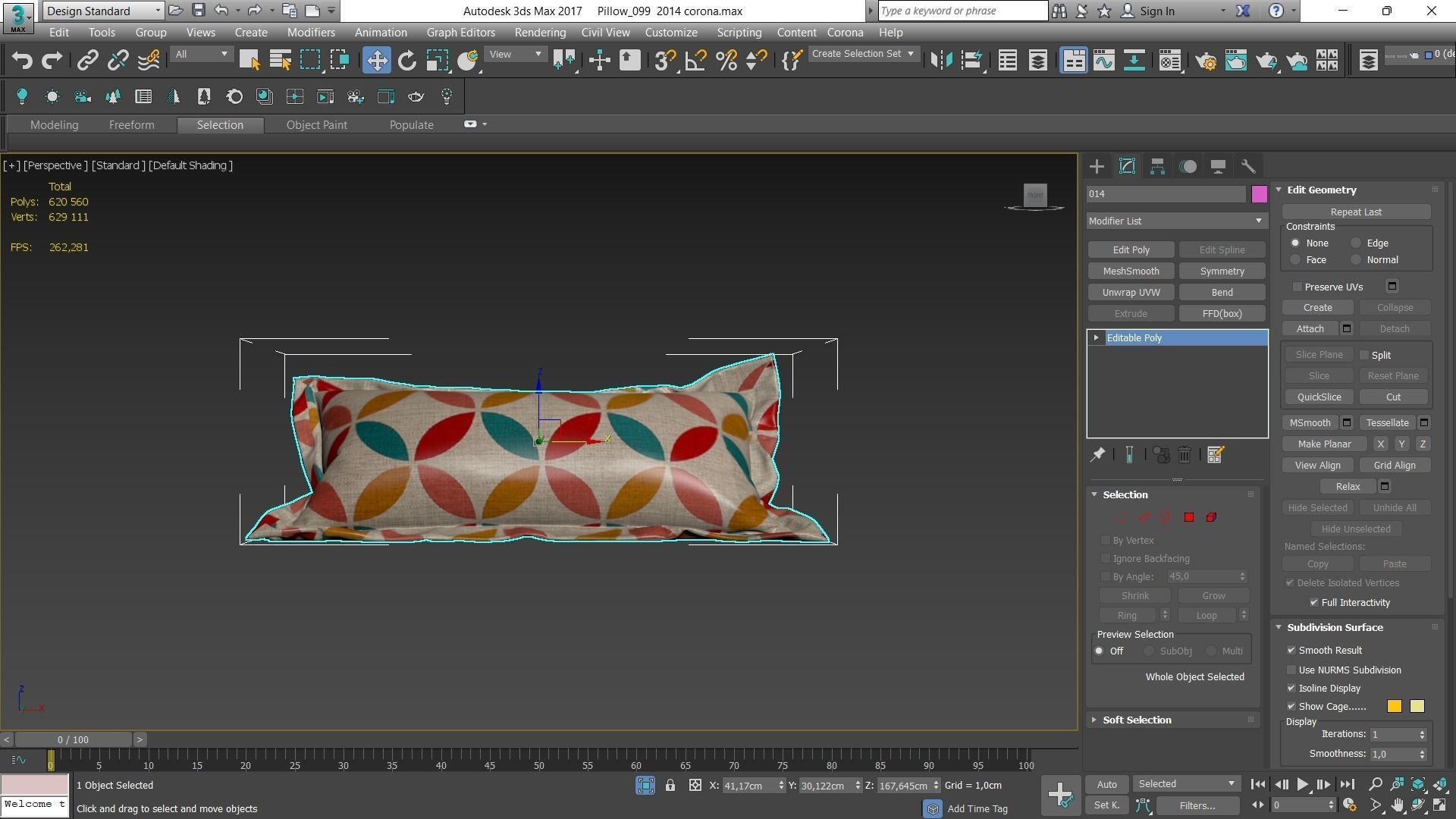Image resolution: width=1456 pixels, height=819 pixels.
Task: Switch to the Create command panel
Action: point(1097,167)
